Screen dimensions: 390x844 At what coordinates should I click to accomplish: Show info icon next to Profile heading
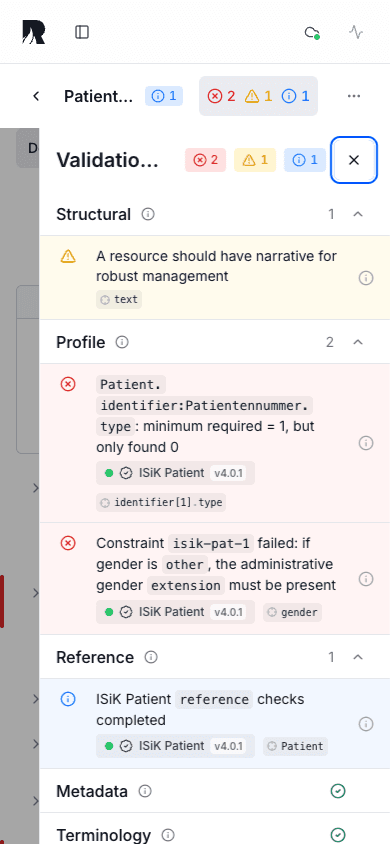122,342
